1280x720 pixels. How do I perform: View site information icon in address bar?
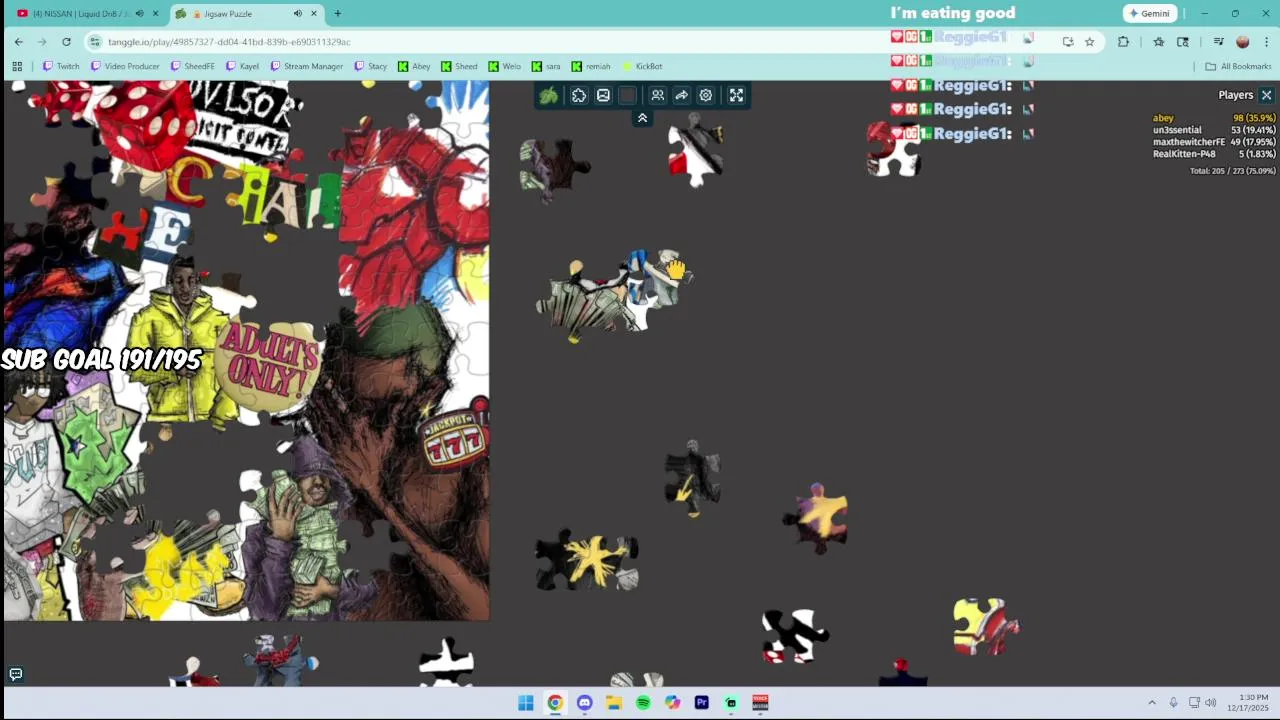pyautogui.click(x=95, y=41)
